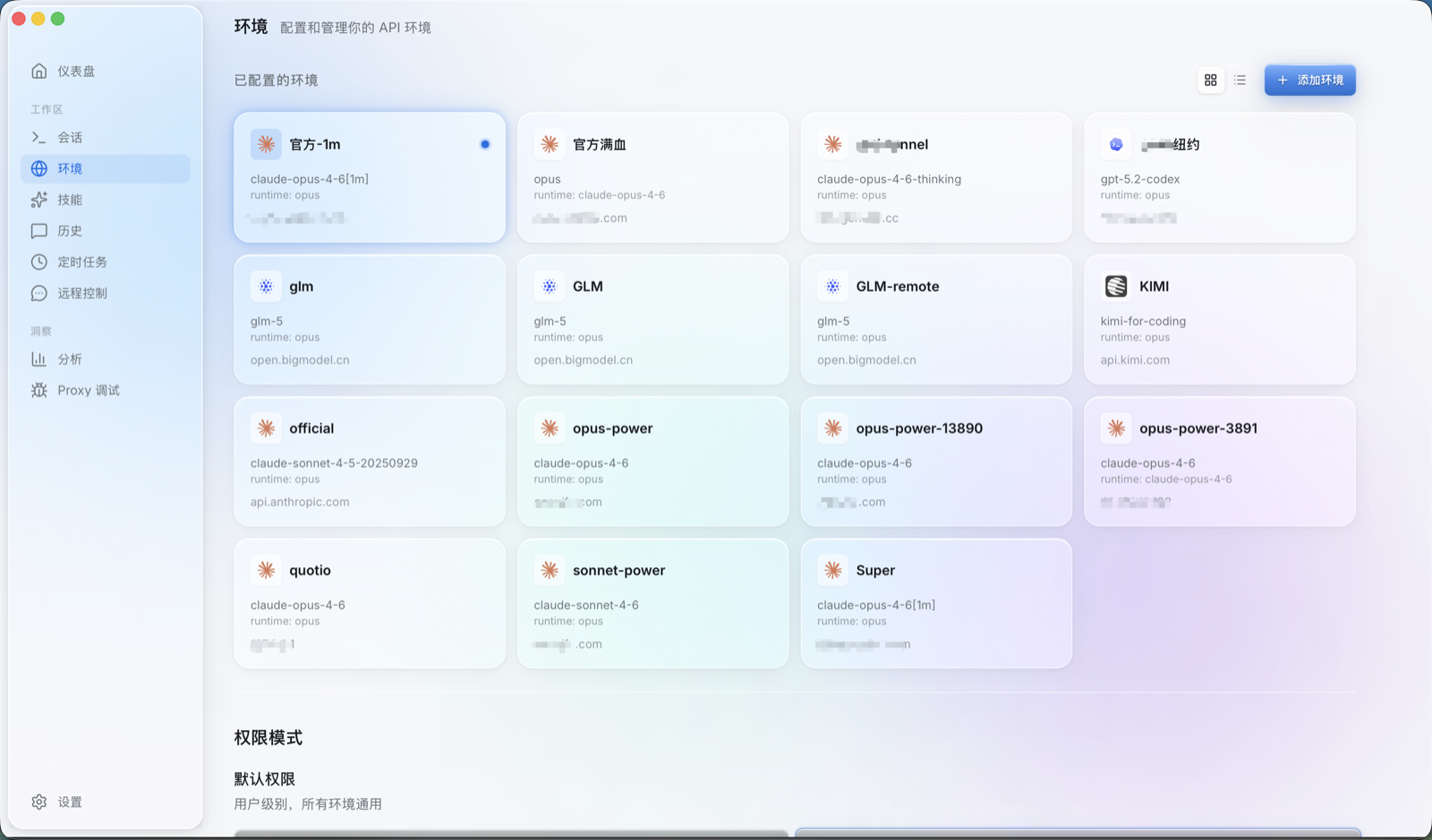Click the blue icon on lowercase glm card
1432x840 pixels.
pos(266,286)
